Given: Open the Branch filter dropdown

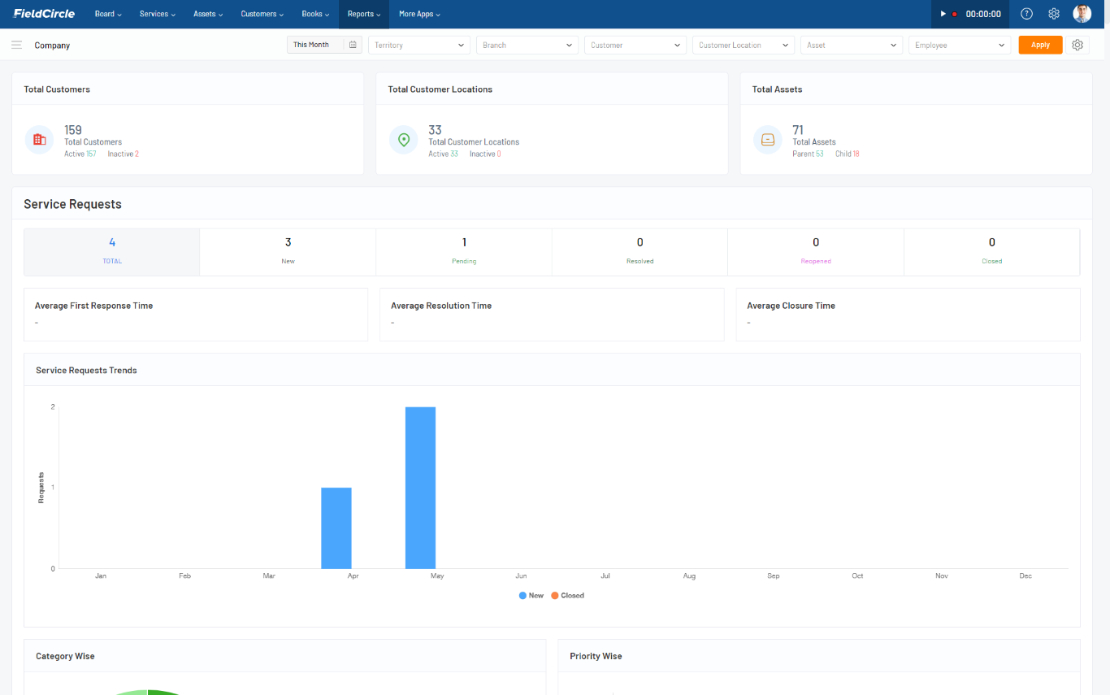Looking at the screenshot, I should tap(527, 45).
